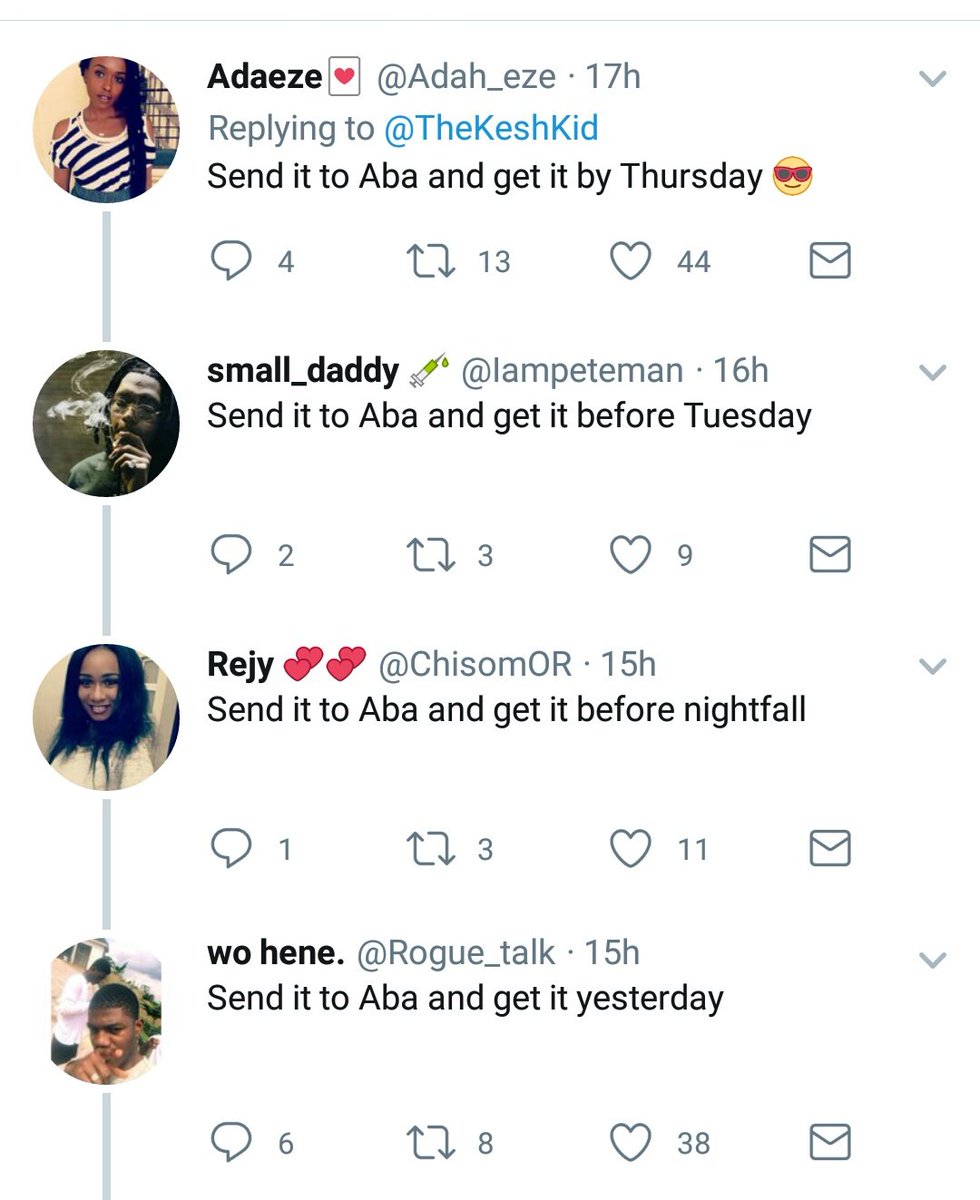Image resolution: width=980 pixels, height=1200 pixels.
Task: Open wo hene.'s profile avatar
Action: [x=106, y=1010]
